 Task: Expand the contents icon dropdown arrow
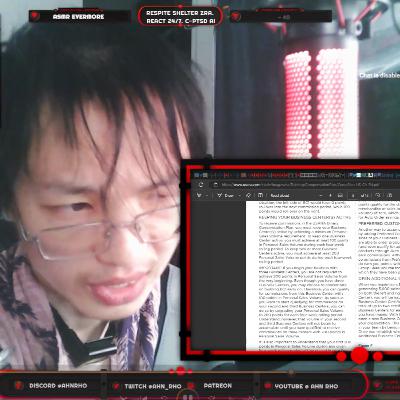207,196
